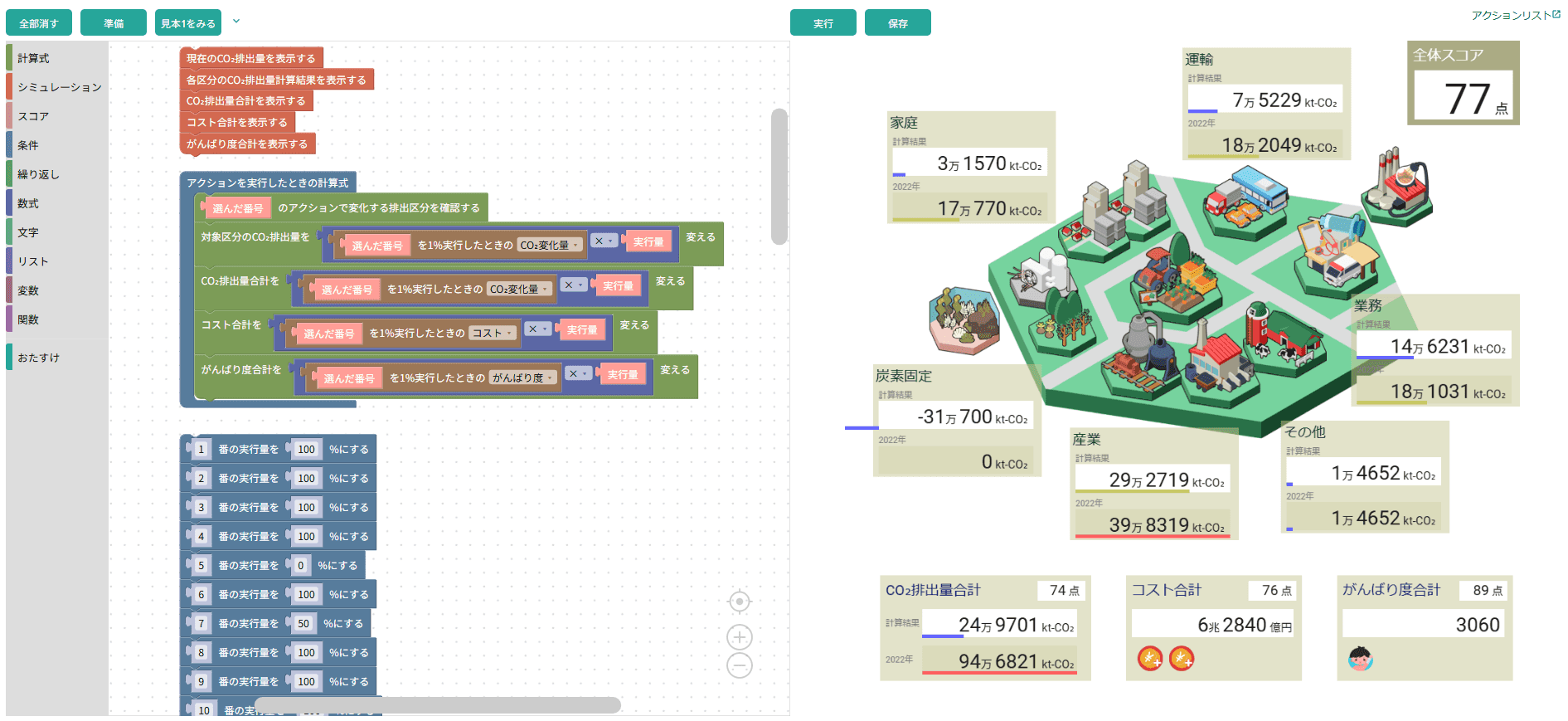Select the おたすけ category
This screenshot has height=721, width=1568.
coord(38,358)
